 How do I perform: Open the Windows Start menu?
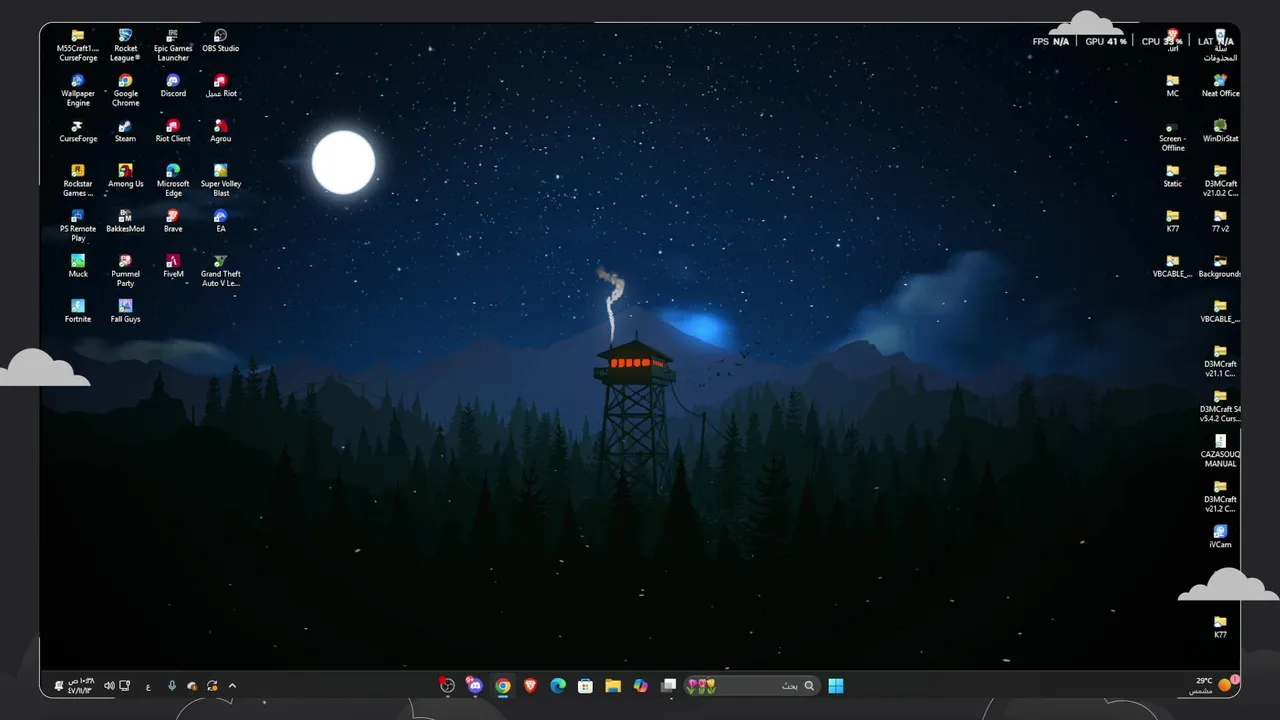[x=836, y=685]
